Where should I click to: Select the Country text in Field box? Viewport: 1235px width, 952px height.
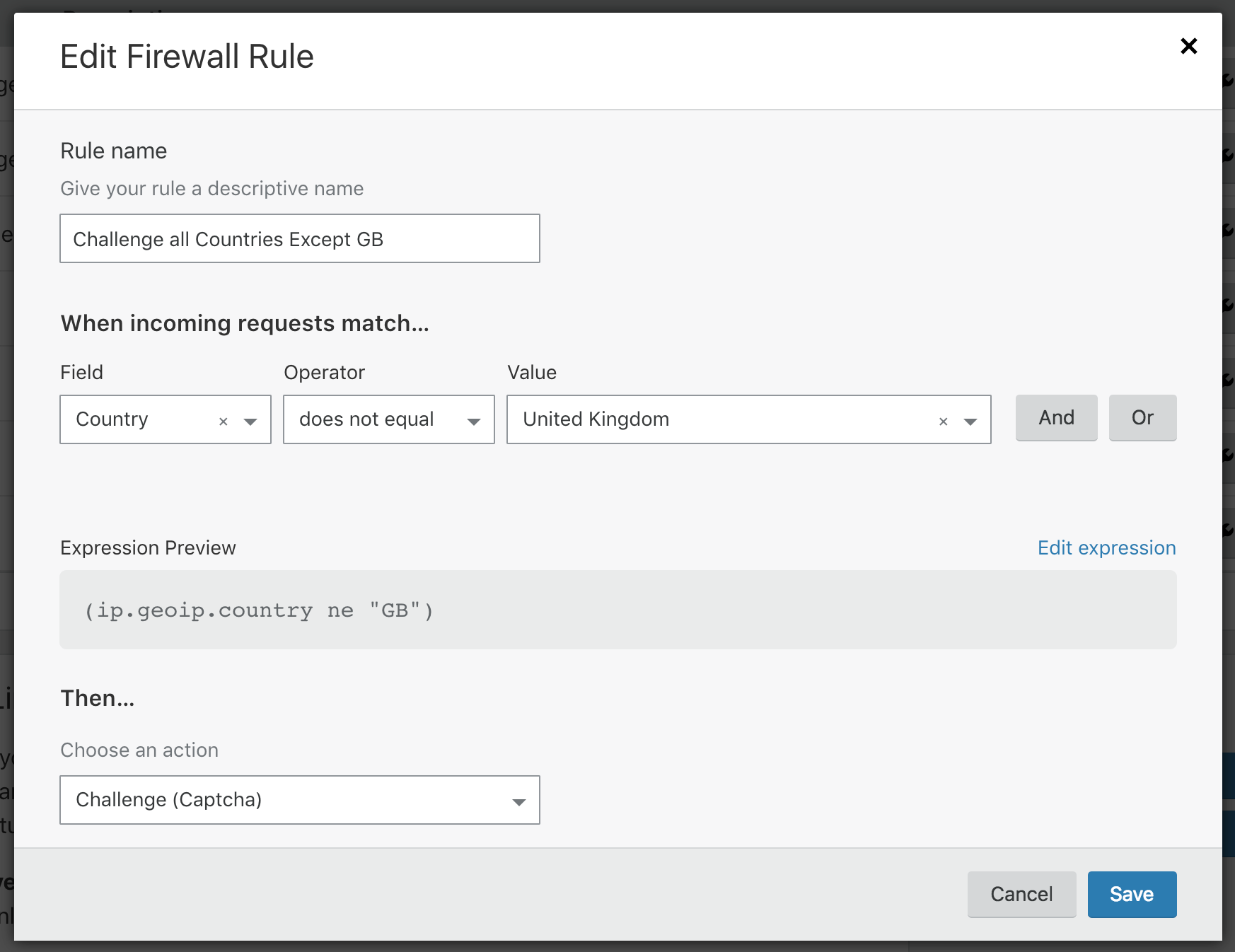112,419
